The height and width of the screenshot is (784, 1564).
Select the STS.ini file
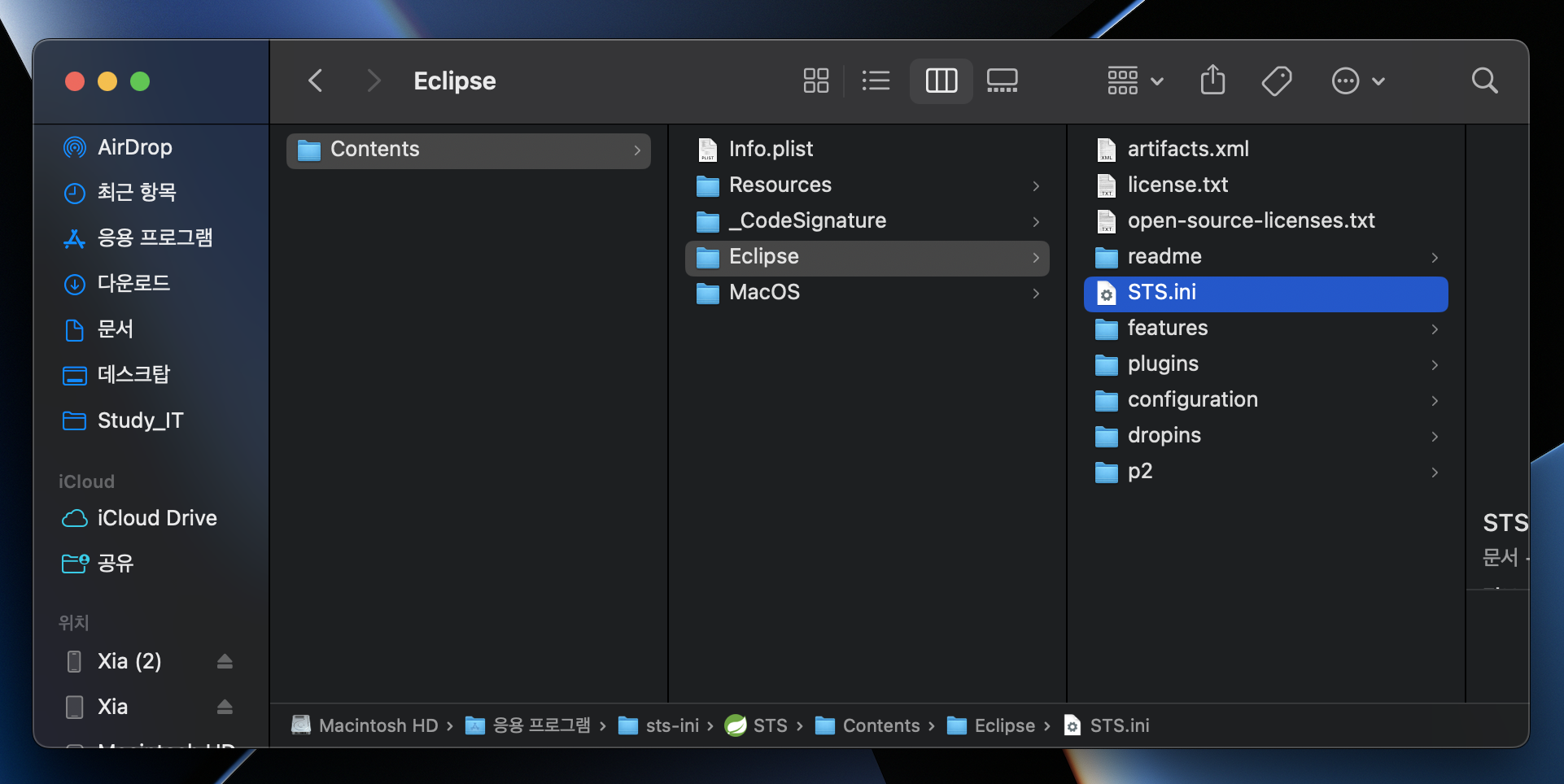(x=1265, y=294)
